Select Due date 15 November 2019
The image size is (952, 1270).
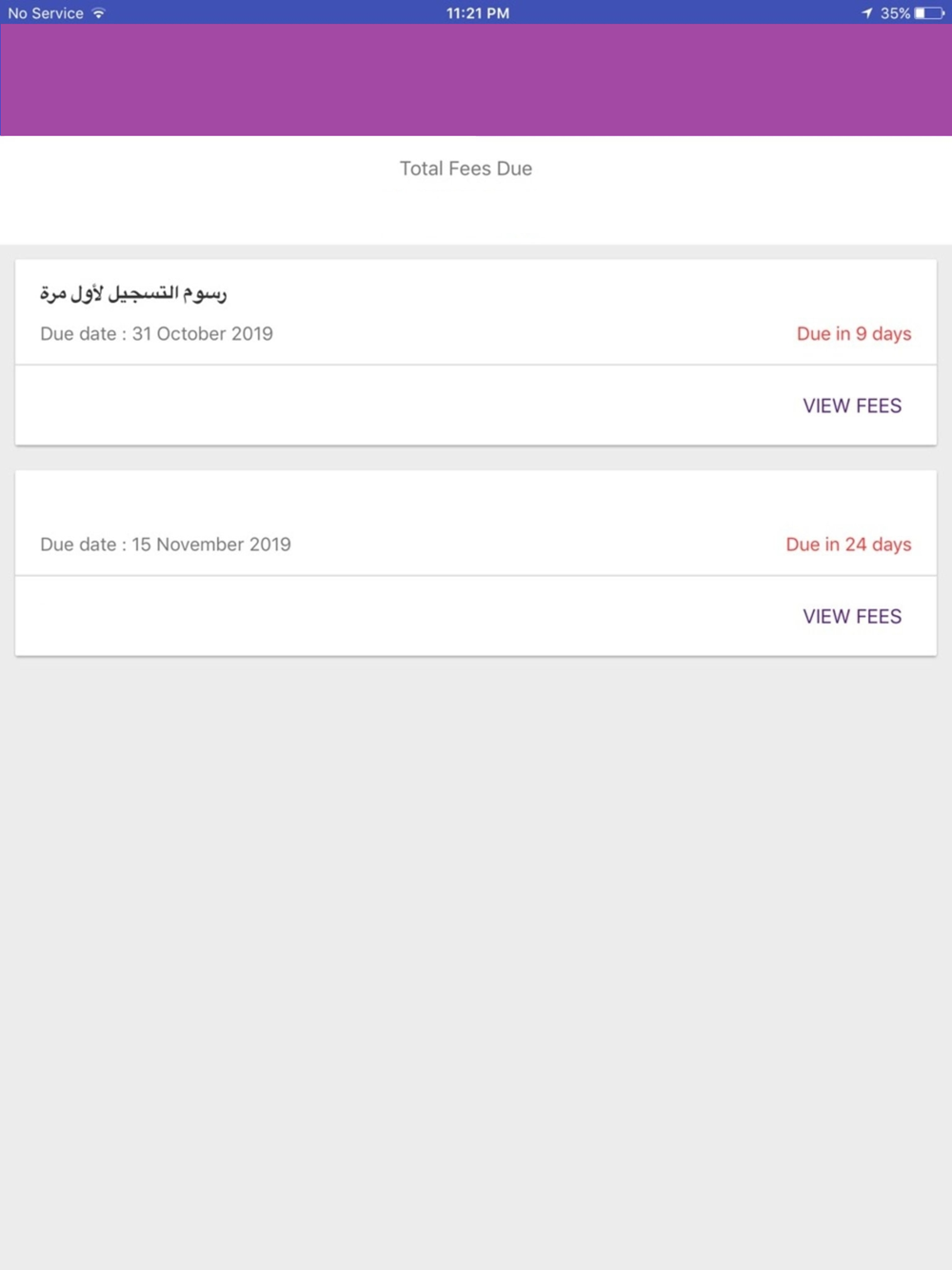(x=166, y=544)
